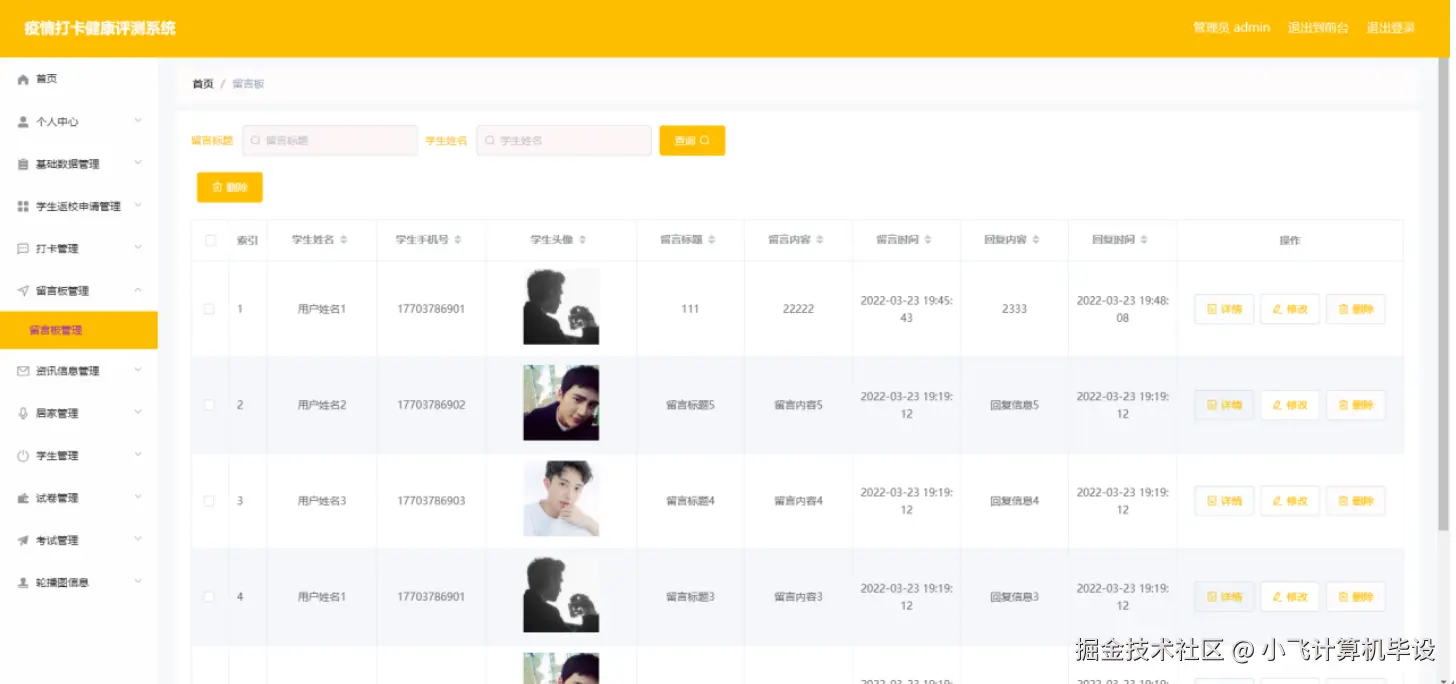Click 删除 for row 留言标题4

(1356, 501)
